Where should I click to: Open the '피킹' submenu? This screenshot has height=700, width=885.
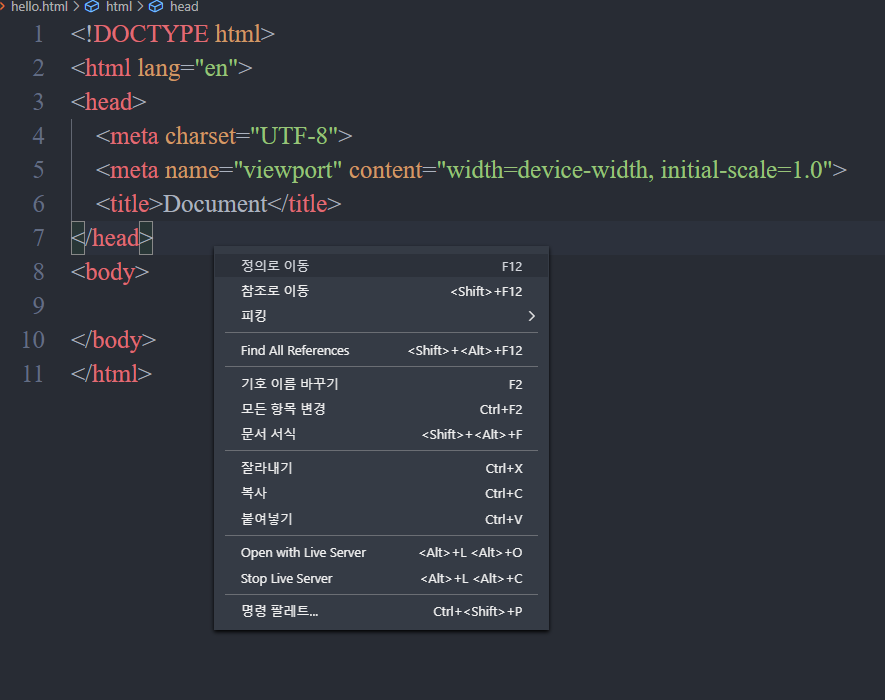(381, 316)
